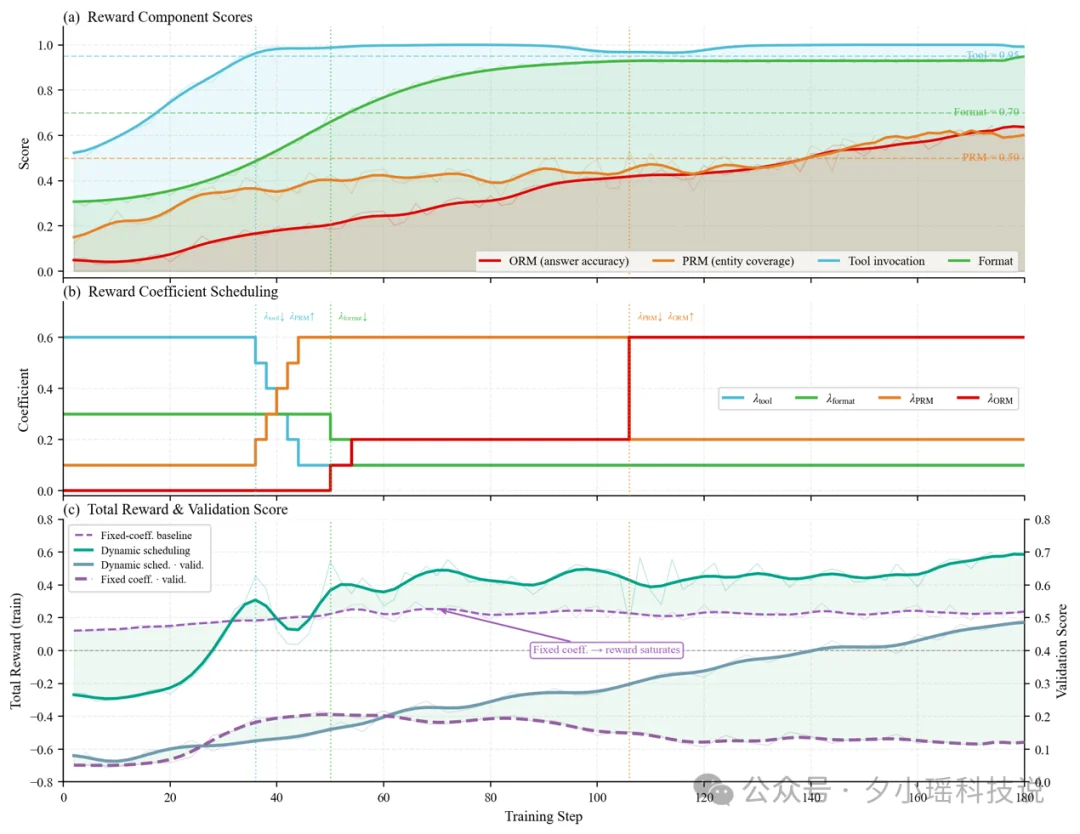Click the 'PRM = 0.50' threshold label
This screenshot has height=834, width=1080.
pyautogui.click(x=990, y=158)
